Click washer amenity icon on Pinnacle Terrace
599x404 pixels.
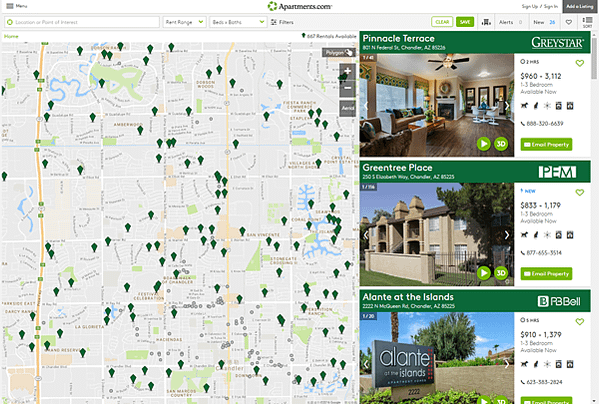coord(559,106)
